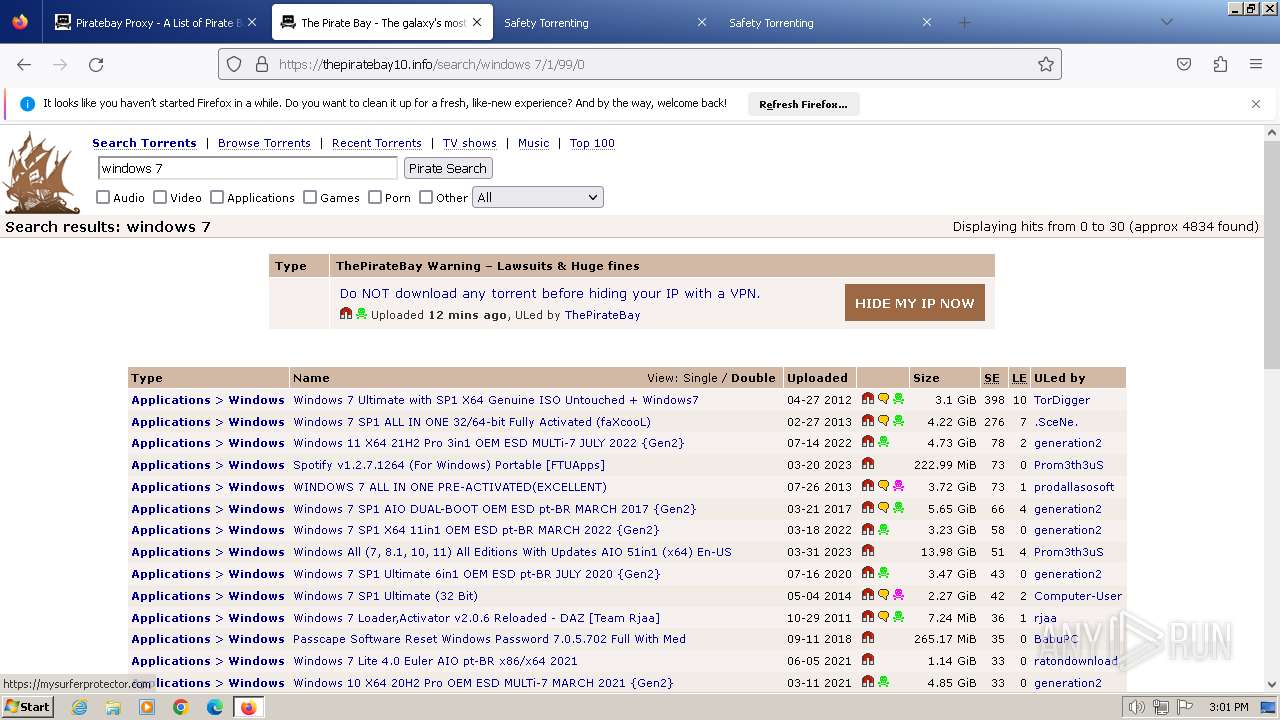Click the shield tracking protection icon
1280x720 pixels.
point(234,64)
